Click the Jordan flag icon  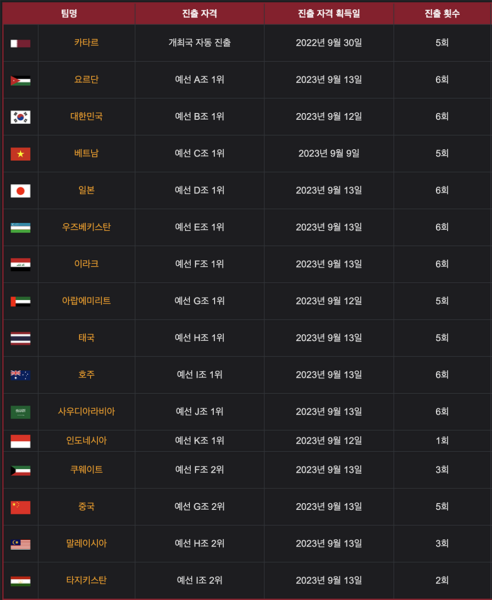(x=20, y=80)
